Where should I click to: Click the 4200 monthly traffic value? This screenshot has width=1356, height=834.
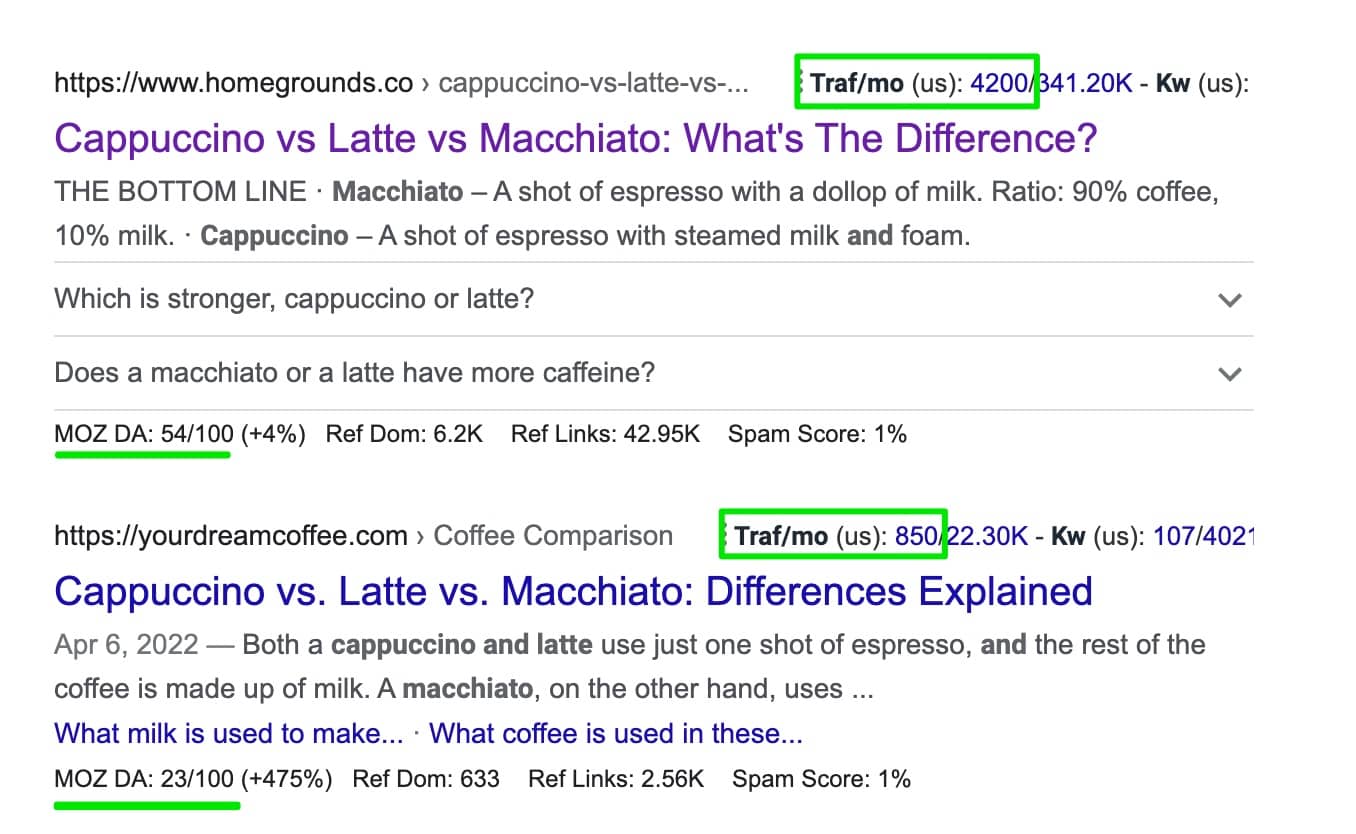pyautogui.click(x=999, y=83)
